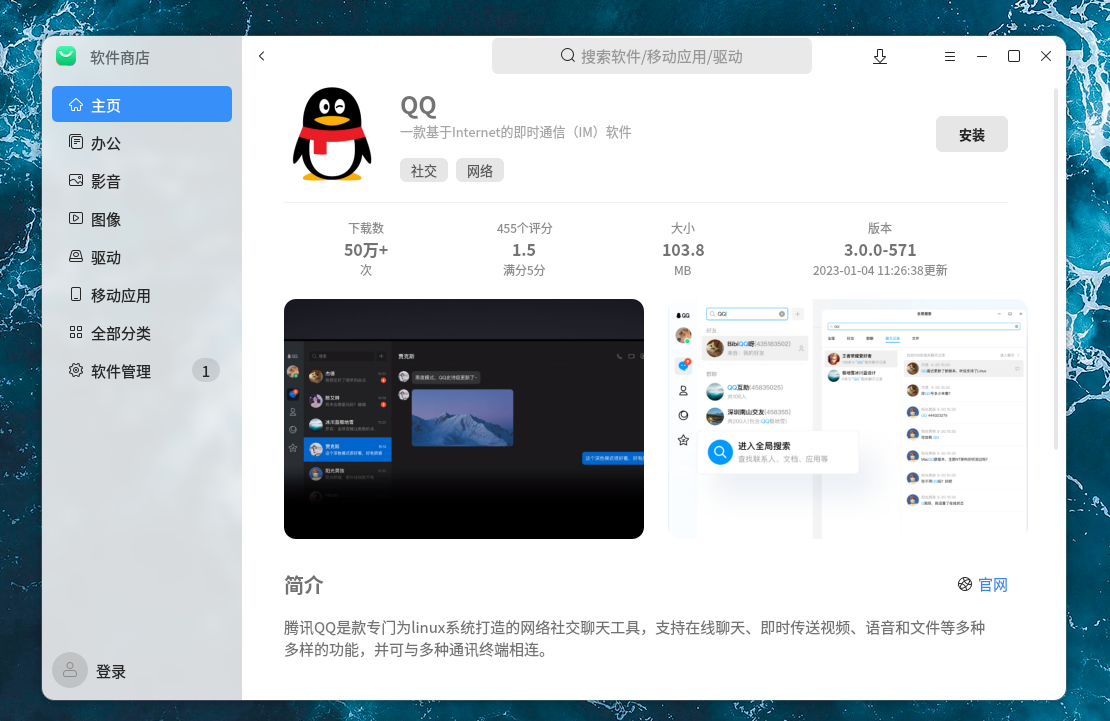This screenshot has height=721, width=1110.
Task: Open the 主页 home section
Action: tap(142, 105)
